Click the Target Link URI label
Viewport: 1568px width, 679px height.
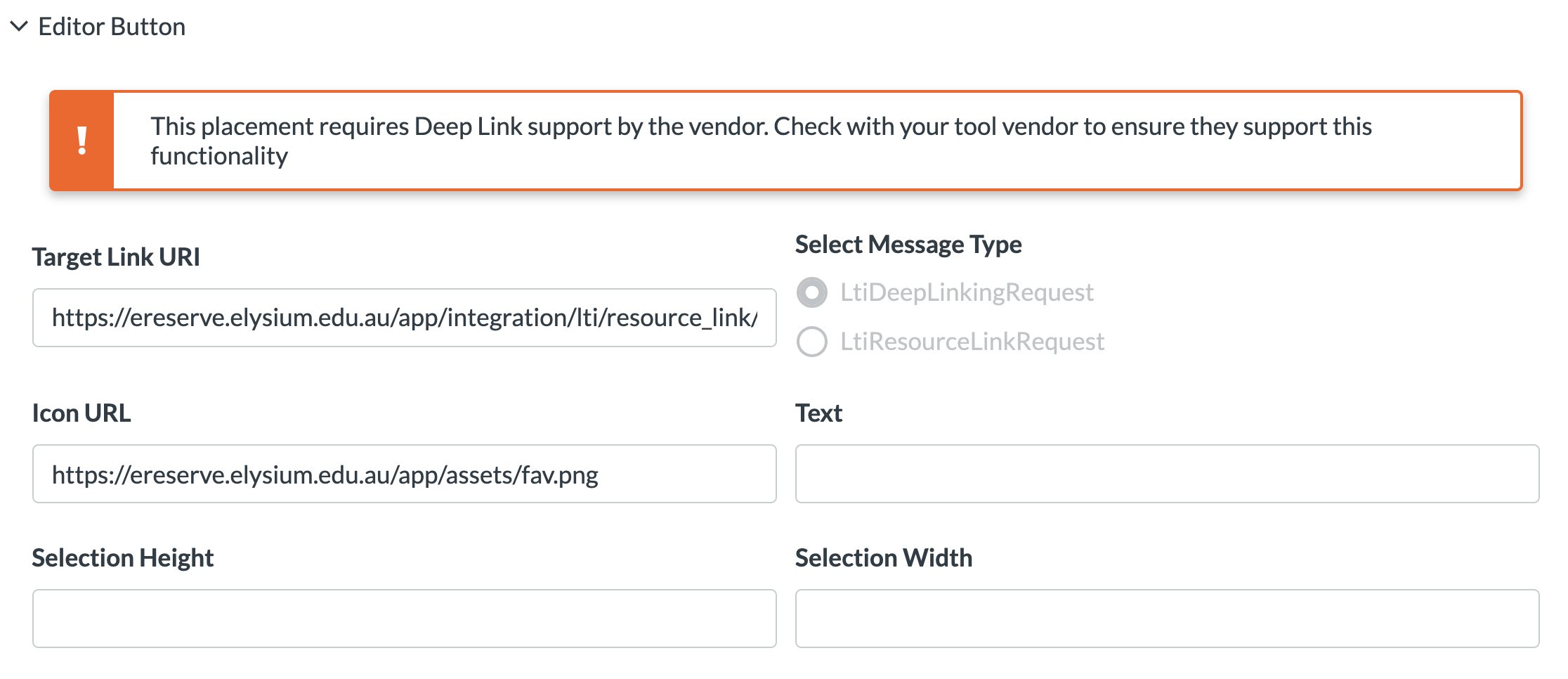tap(116, 257)
